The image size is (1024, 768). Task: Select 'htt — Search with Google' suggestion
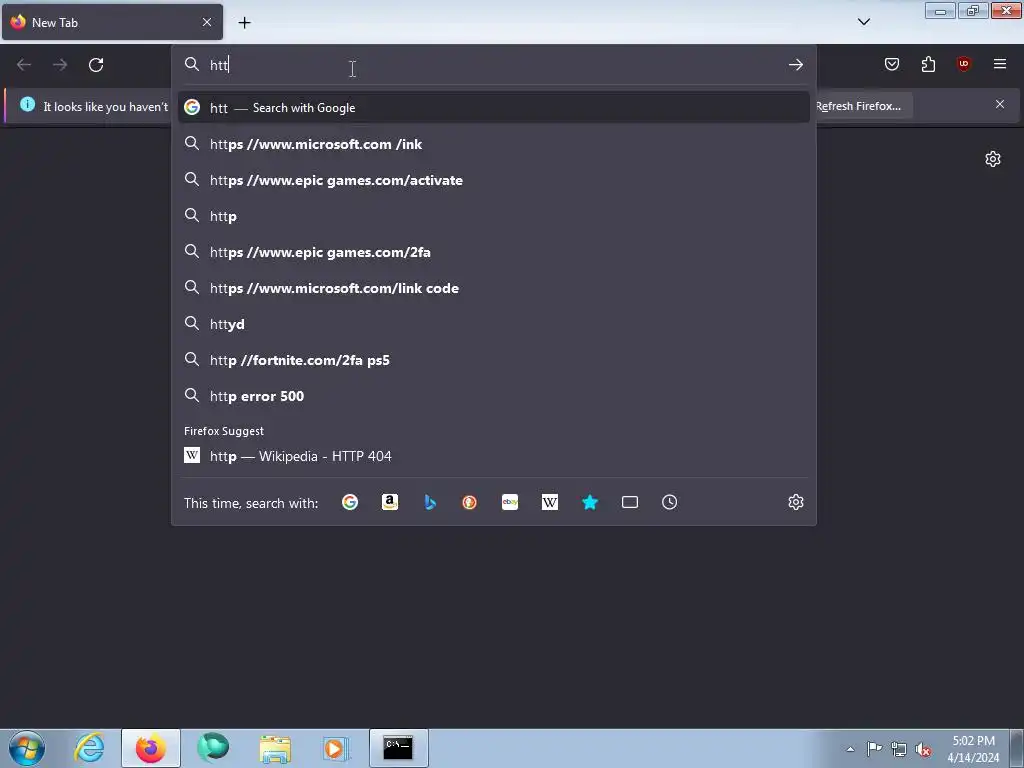494,108
